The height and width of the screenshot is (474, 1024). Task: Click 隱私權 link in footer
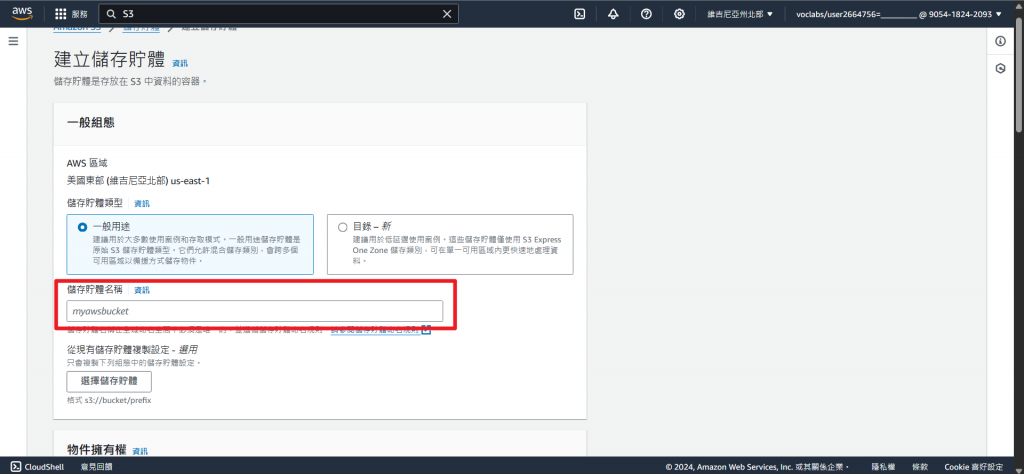(883, 467)
